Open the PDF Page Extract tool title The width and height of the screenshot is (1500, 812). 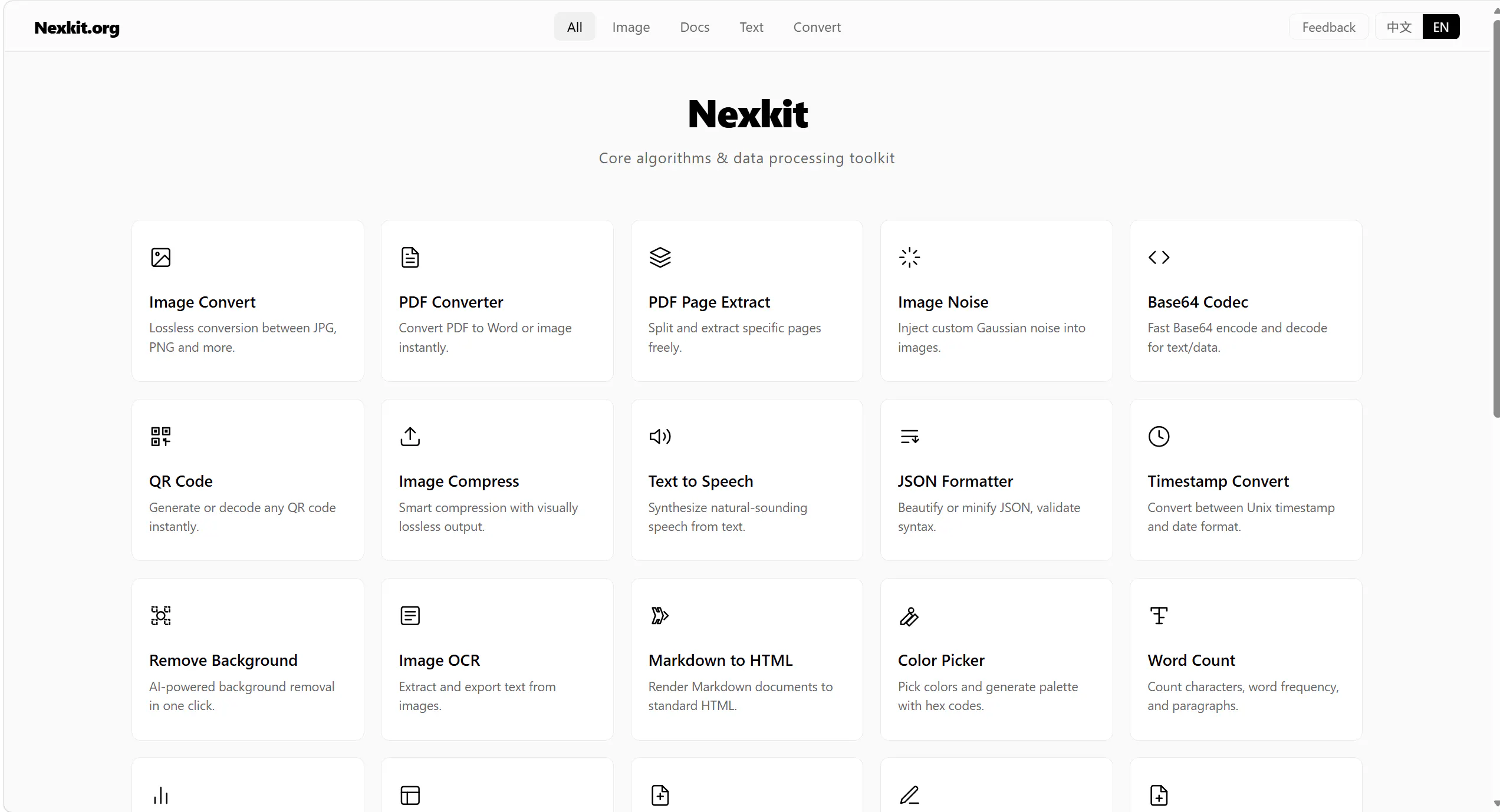coord(709,302)
